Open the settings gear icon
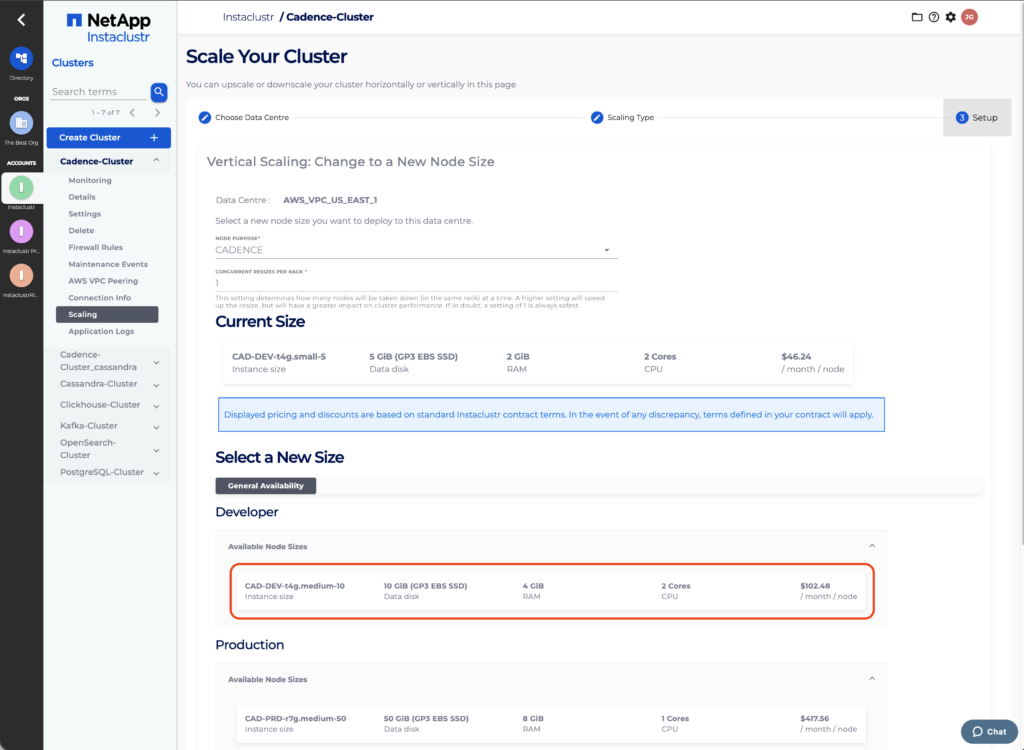 pyautogui.click(x=950, y=17)
